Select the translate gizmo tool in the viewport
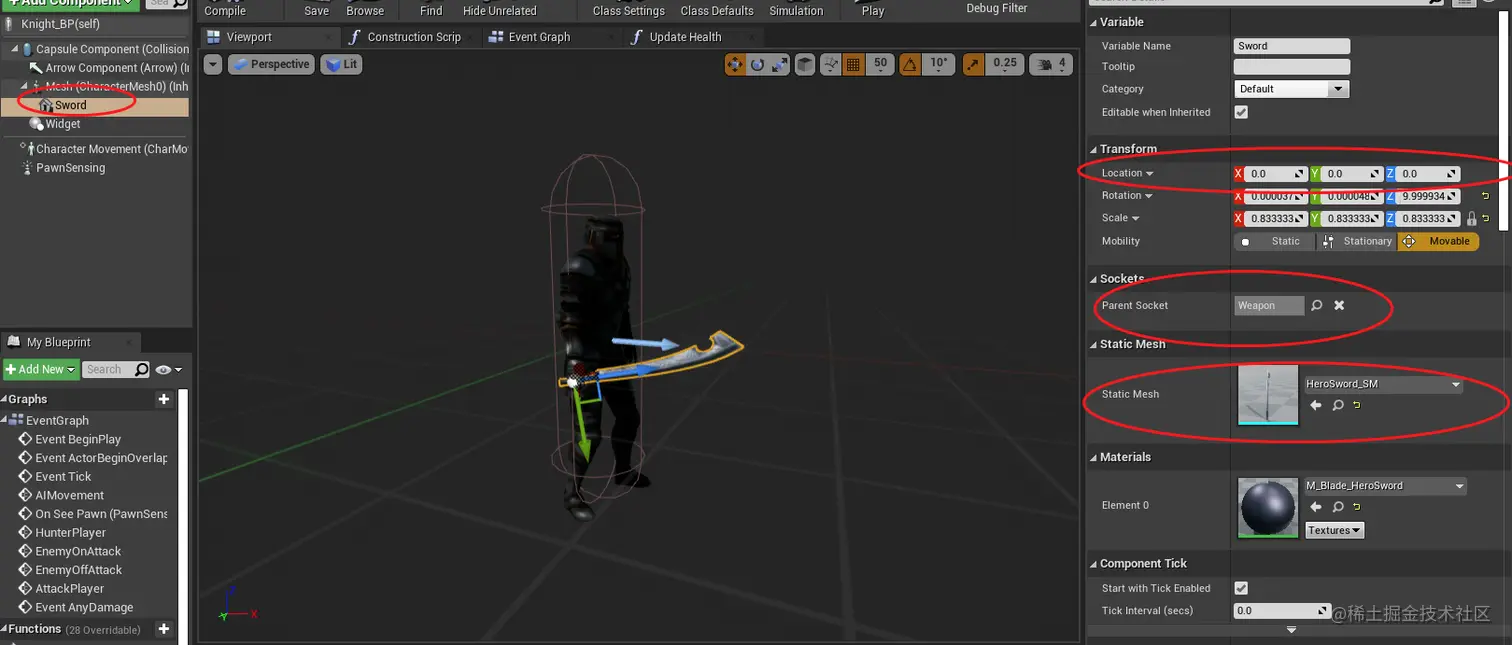The height and width of the screenshot is (645, 1512). (x=735, y=64)
